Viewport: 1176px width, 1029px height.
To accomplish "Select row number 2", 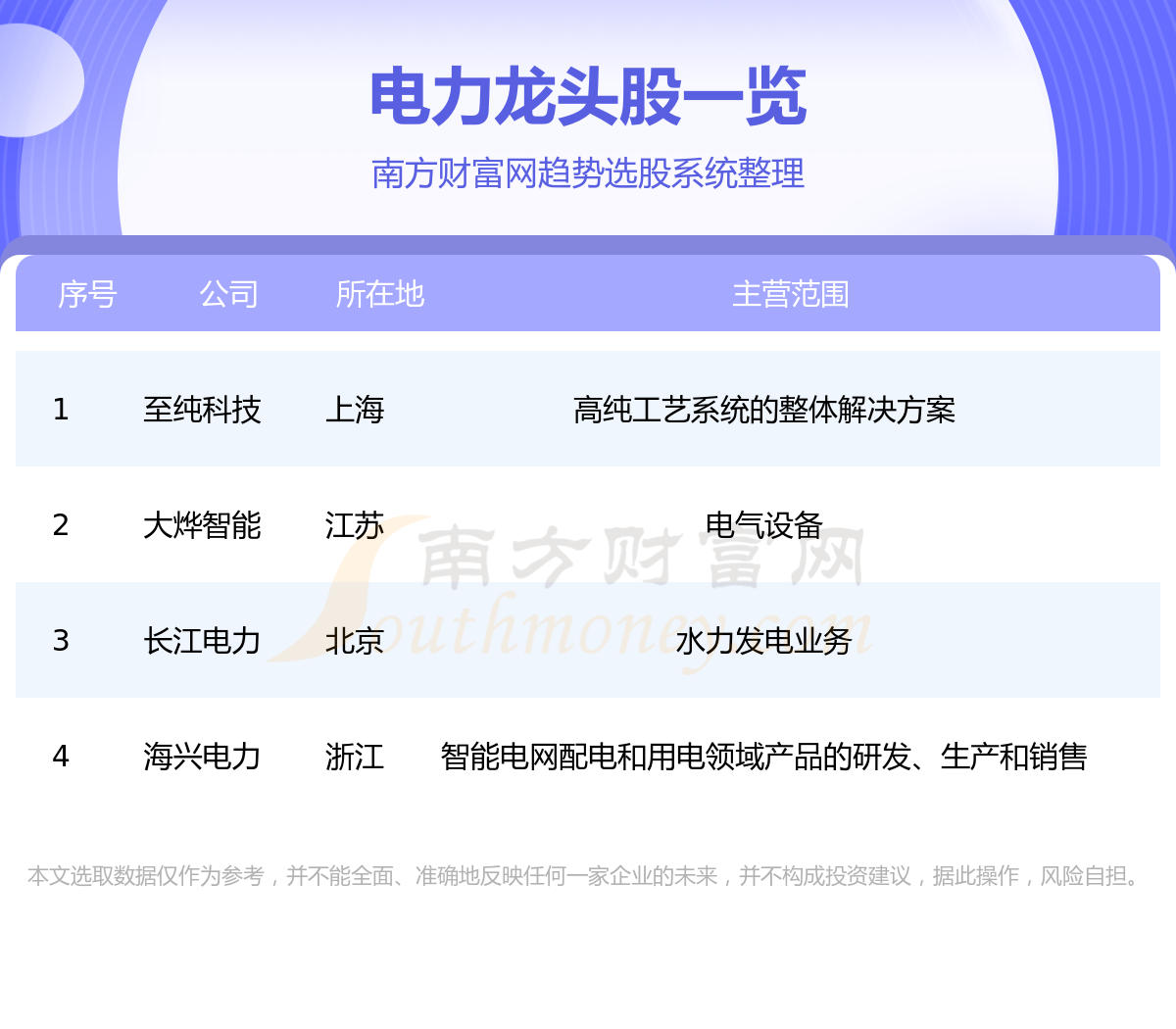I will [x=61, y=524].
